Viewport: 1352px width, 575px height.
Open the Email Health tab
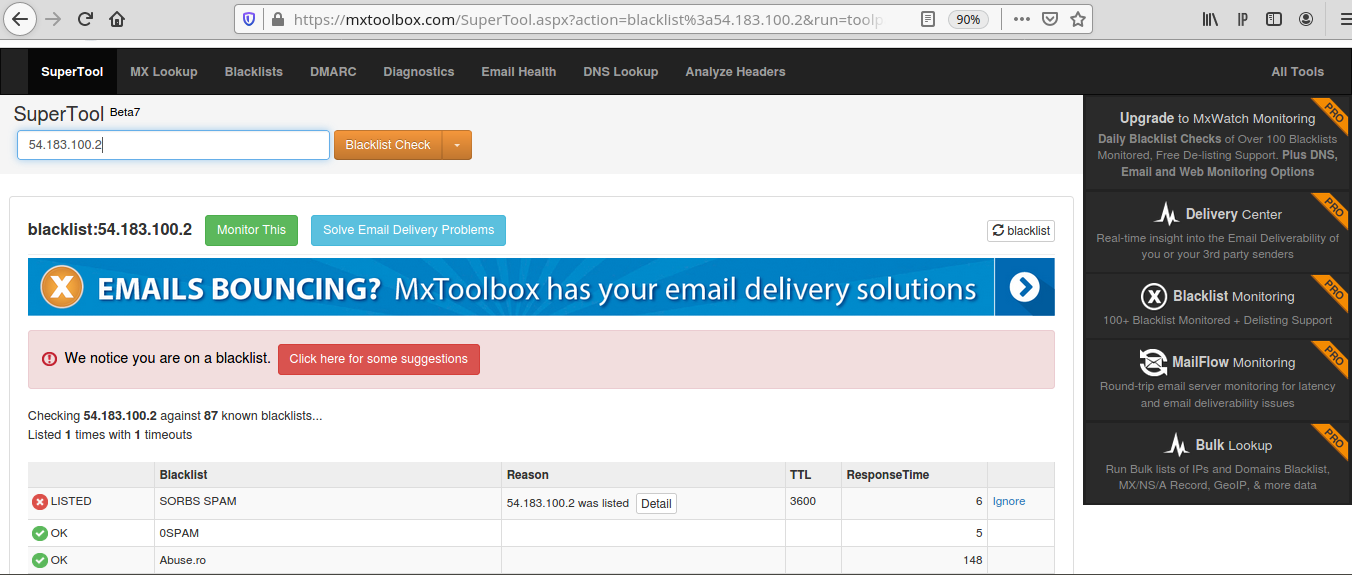pos(519,71)
